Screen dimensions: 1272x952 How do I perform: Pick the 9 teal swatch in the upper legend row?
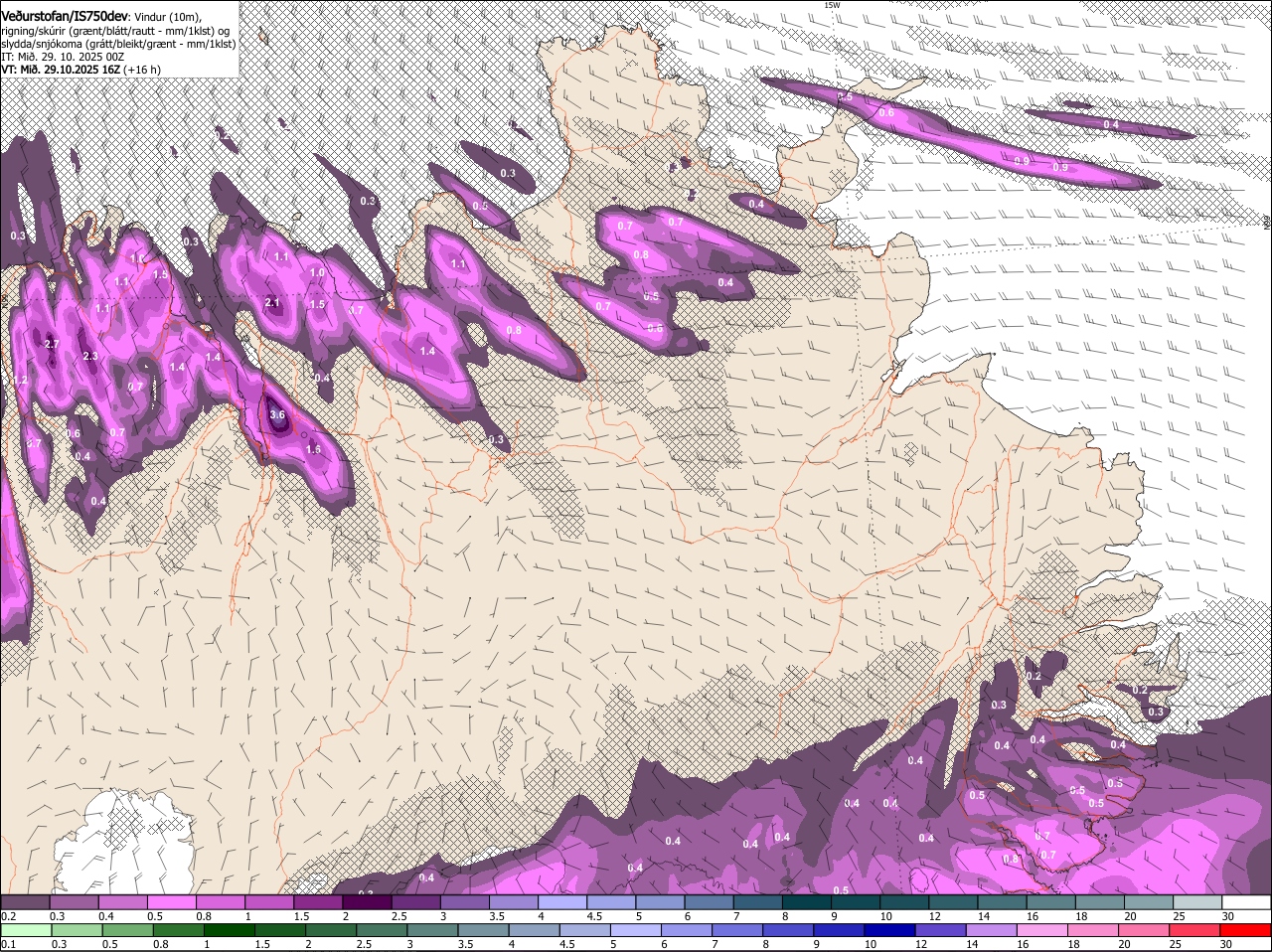(x=856, y=902)
